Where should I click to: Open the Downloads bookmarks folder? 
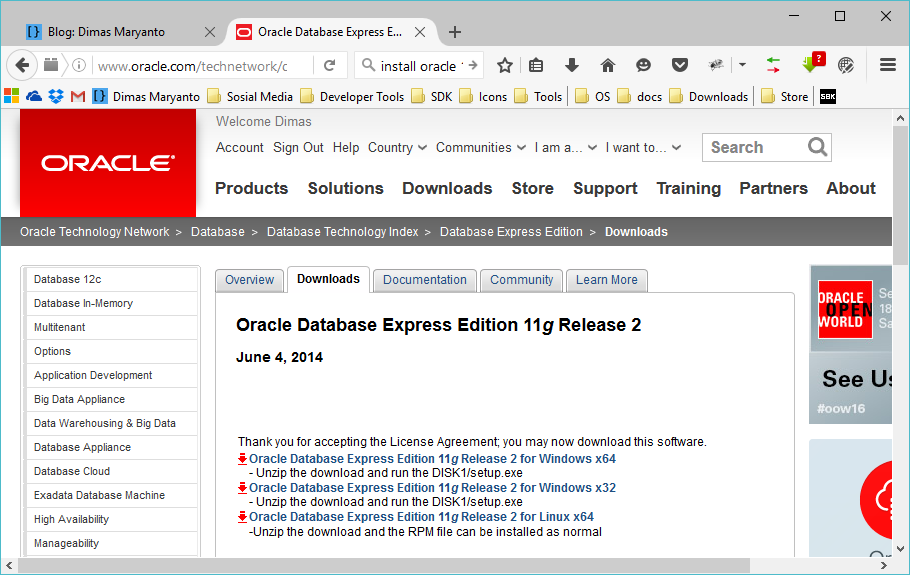click(709, 97)
